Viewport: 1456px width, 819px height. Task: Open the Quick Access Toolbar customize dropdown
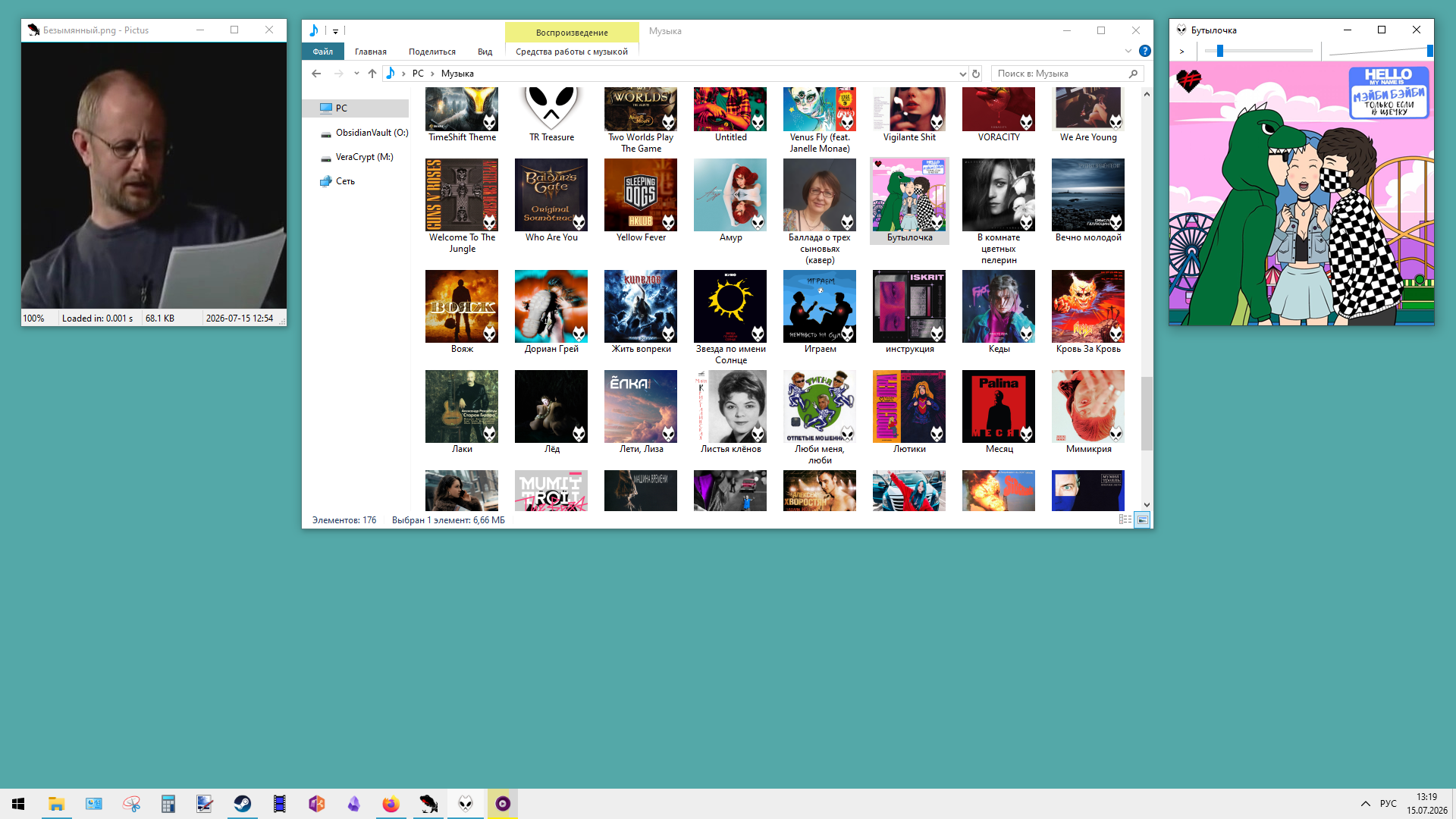coord(335,31)
